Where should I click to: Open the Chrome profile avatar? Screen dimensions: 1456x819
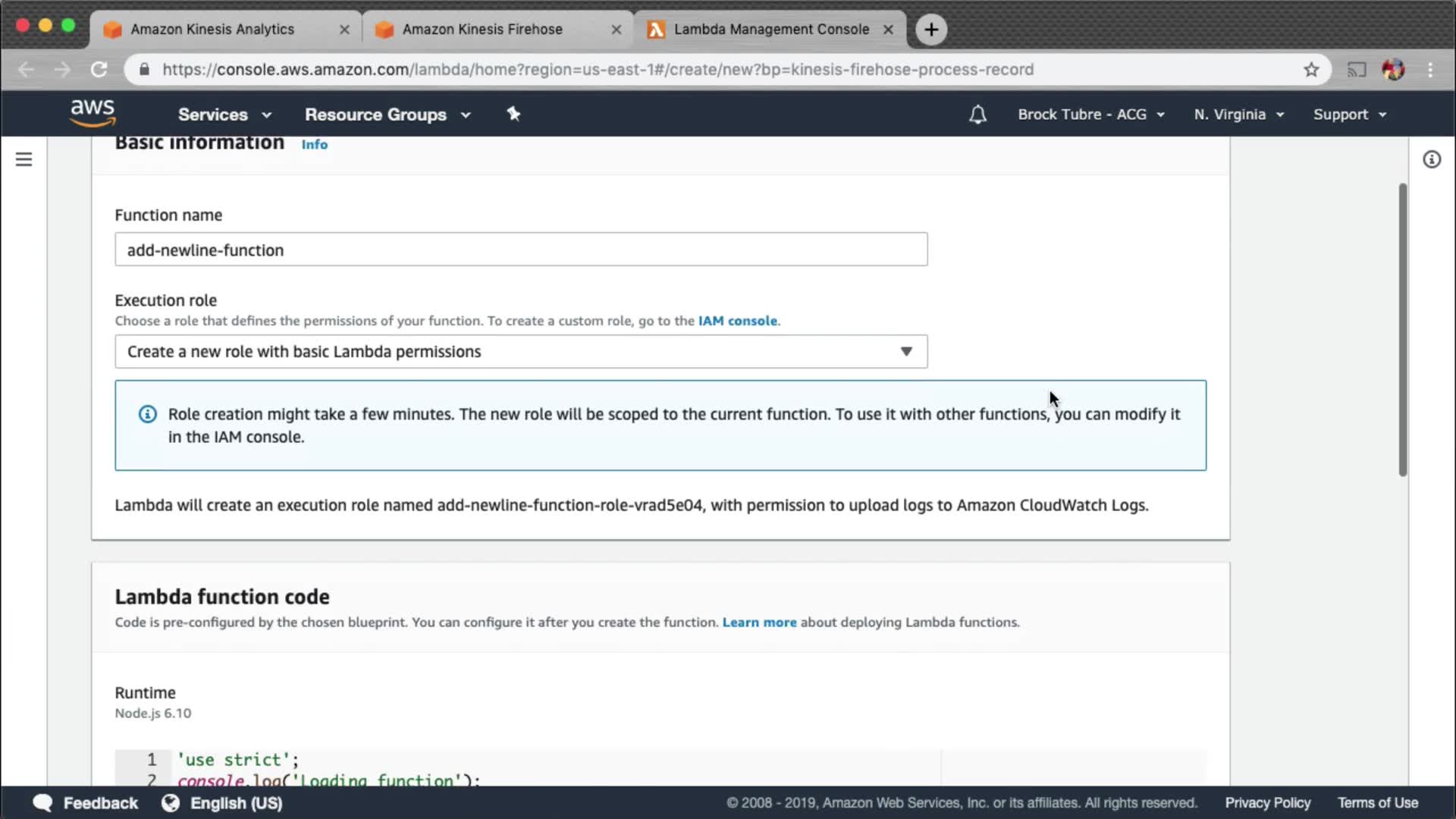click(1393, 70)
